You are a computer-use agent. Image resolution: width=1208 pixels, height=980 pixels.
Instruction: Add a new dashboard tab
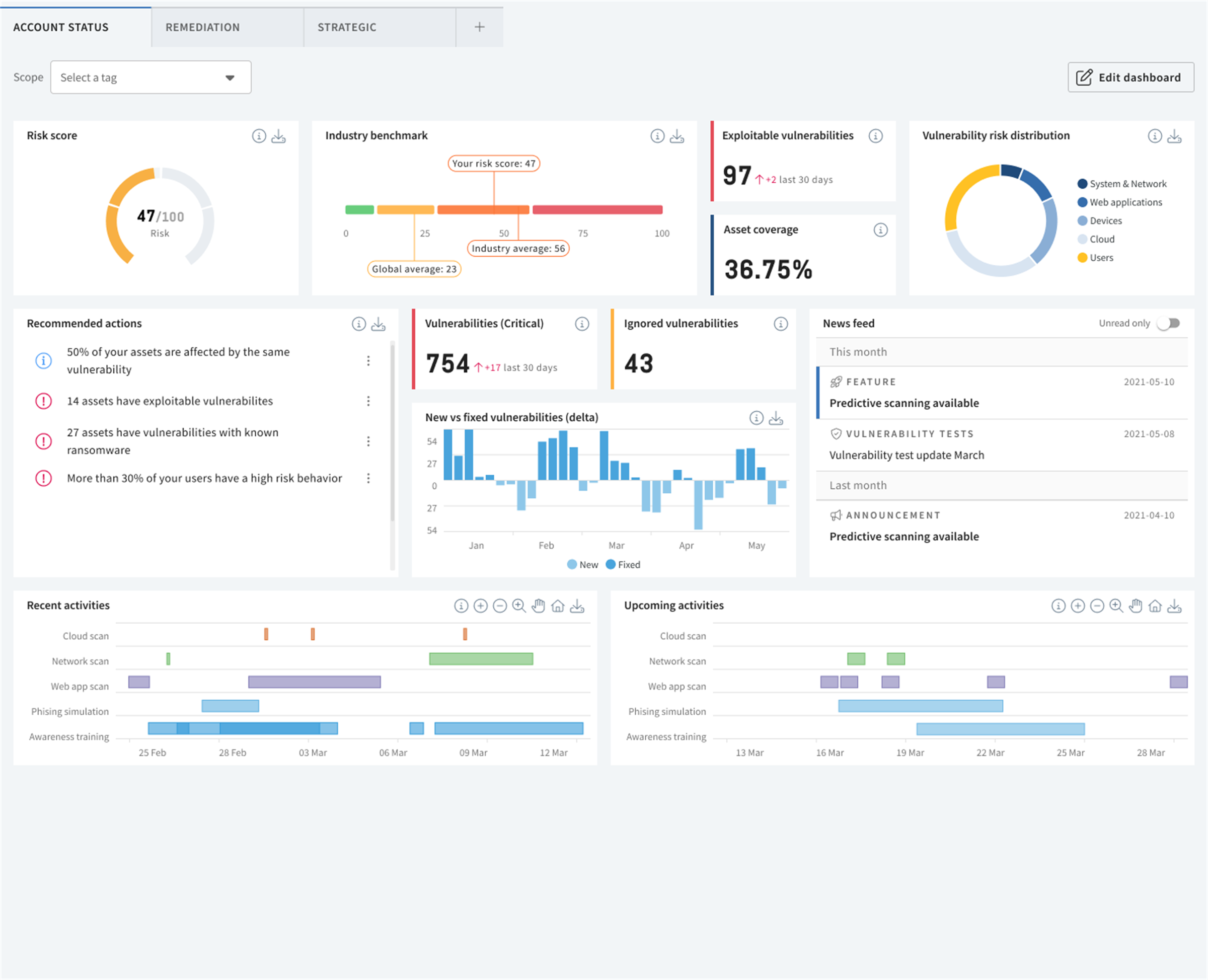click(x=480, y=27)
